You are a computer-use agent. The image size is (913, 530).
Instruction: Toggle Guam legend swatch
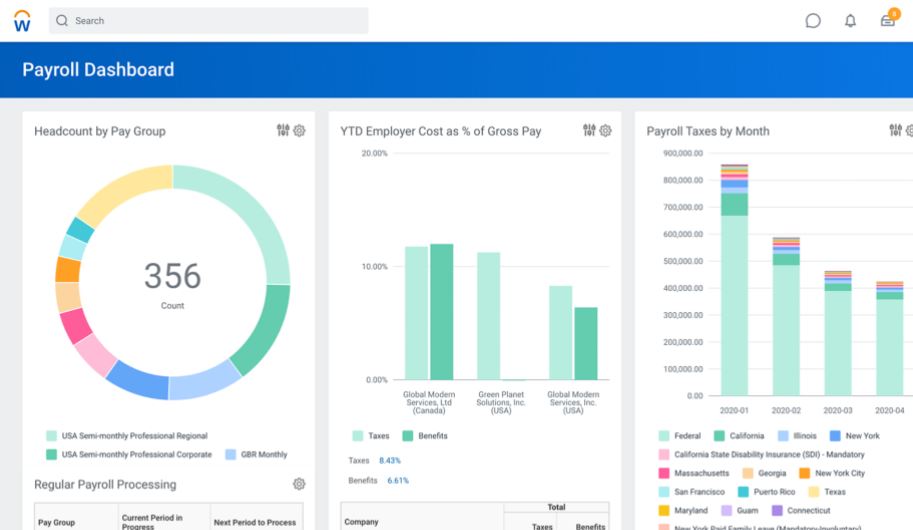click(726, 510)
